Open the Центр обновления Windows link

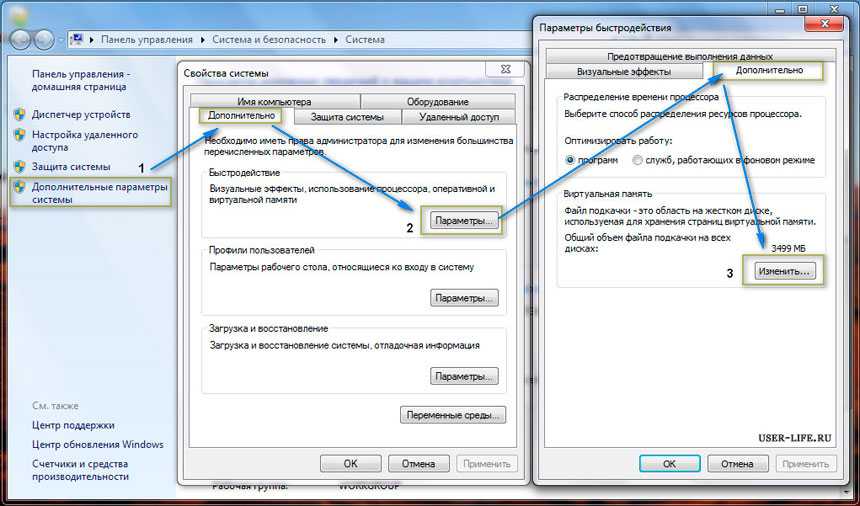97,444
